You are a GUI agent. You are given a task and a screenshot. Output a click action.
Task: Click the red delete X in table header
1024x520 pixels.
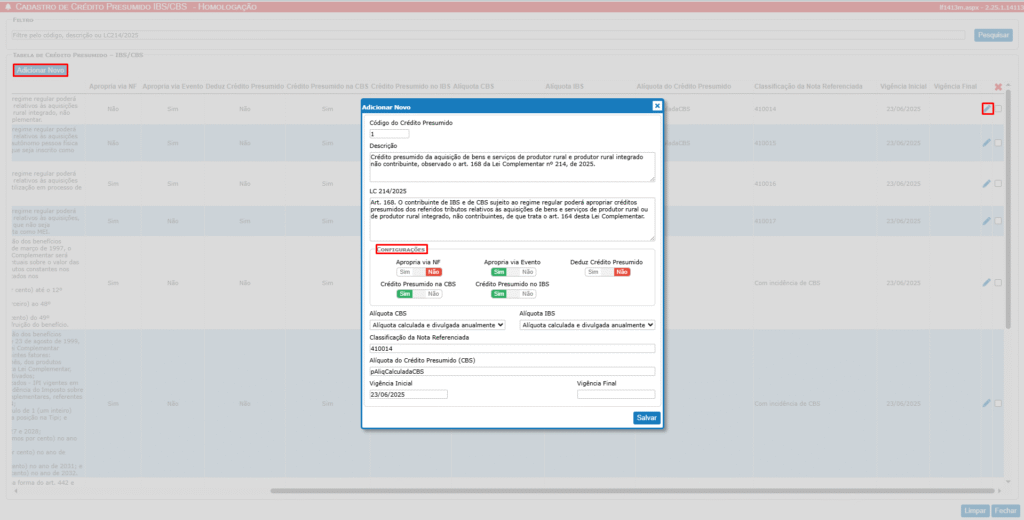[x=997, y=88]
